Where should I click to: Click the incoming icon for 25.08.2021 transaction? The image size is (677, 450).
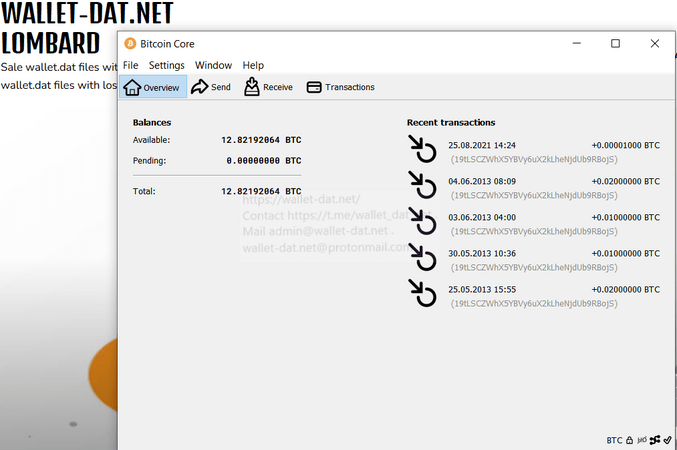point(423,149)
